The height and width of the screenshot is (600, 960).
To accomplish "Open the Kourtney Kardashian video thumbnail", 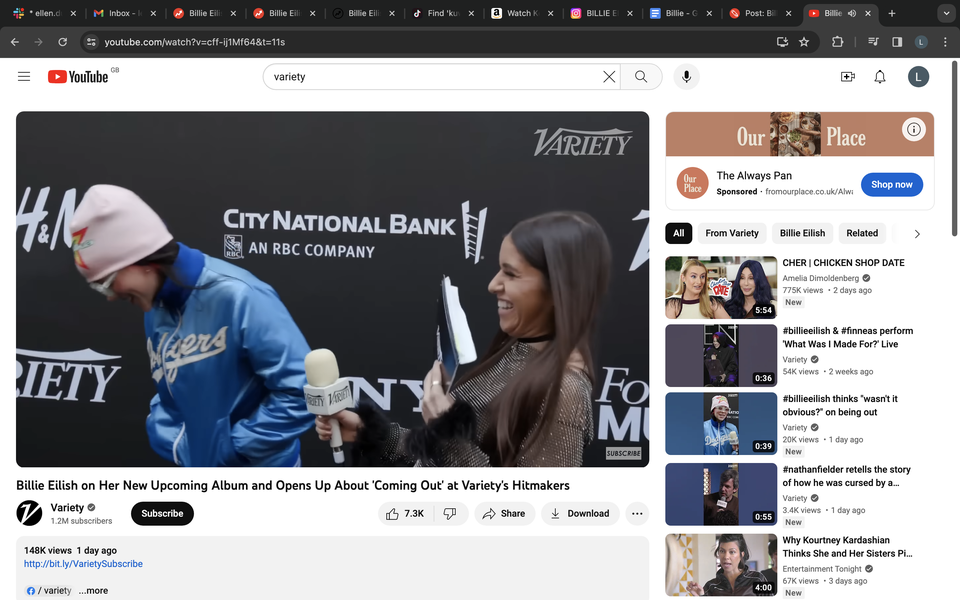I will 721,564.
